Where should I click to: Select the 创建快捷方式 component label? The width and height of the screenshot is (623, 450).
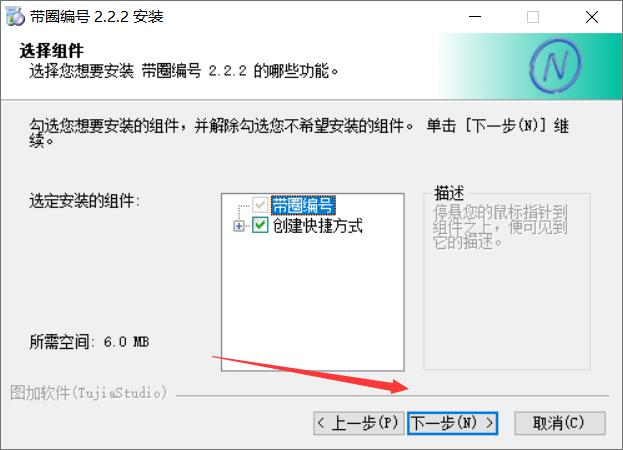317,226
